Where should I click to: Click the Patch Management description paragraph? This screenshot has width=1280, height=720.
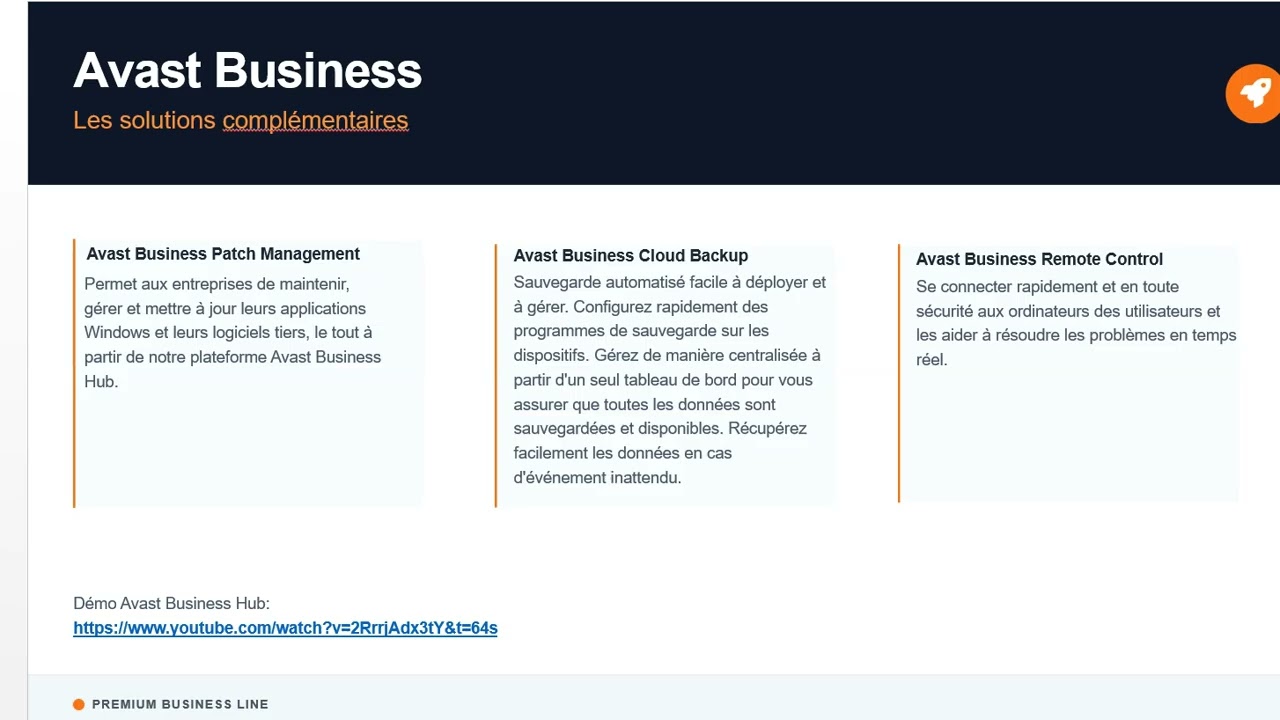[x=233, y=333]
